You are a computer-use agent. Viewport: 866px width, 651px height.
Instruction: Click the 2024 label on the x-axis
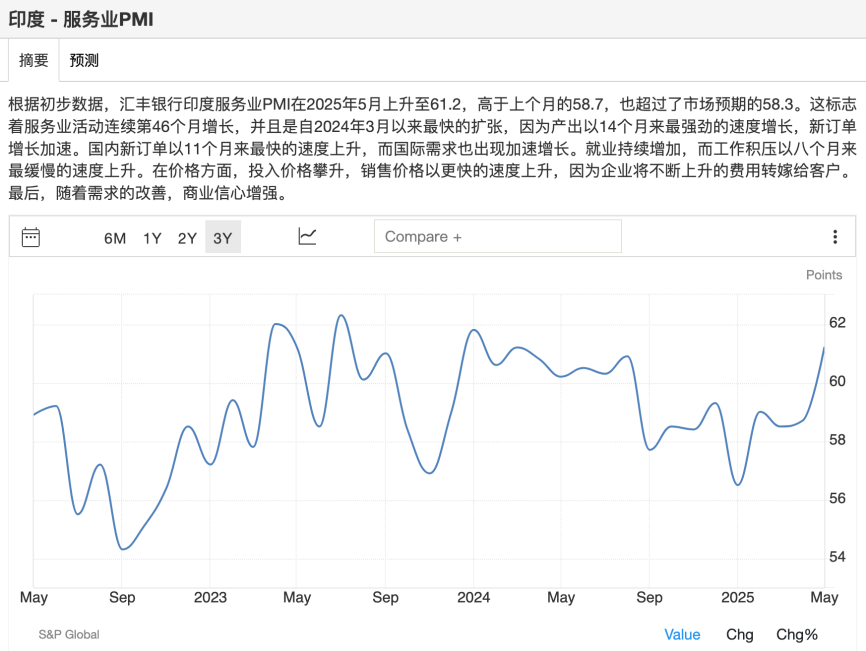(x=473, y=598)
